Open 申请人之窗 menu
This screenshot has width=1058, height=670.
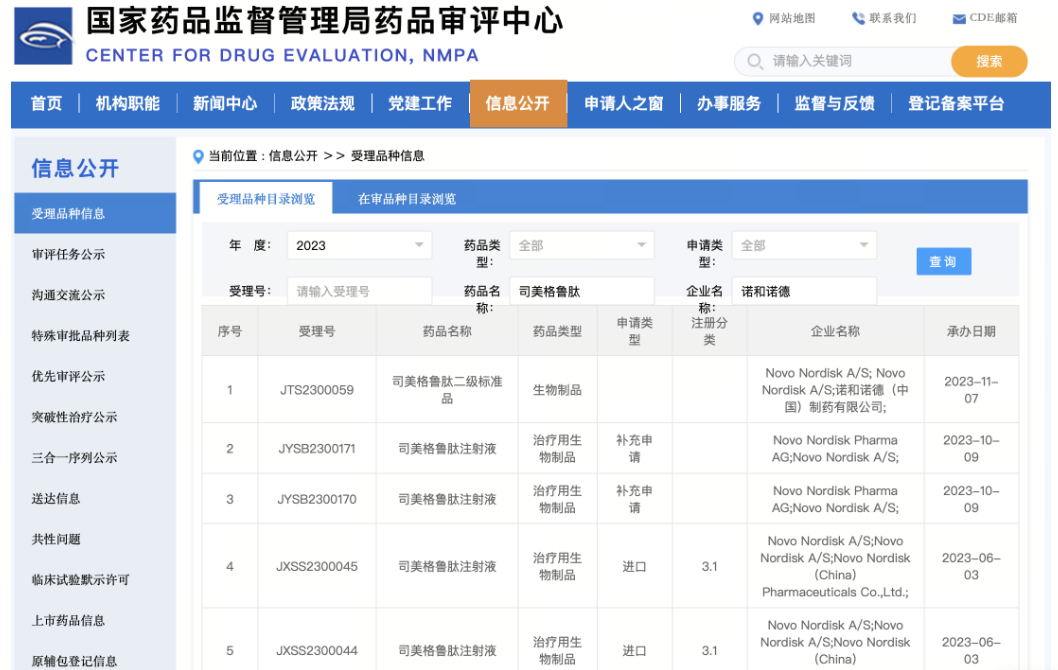pos(623,103)
